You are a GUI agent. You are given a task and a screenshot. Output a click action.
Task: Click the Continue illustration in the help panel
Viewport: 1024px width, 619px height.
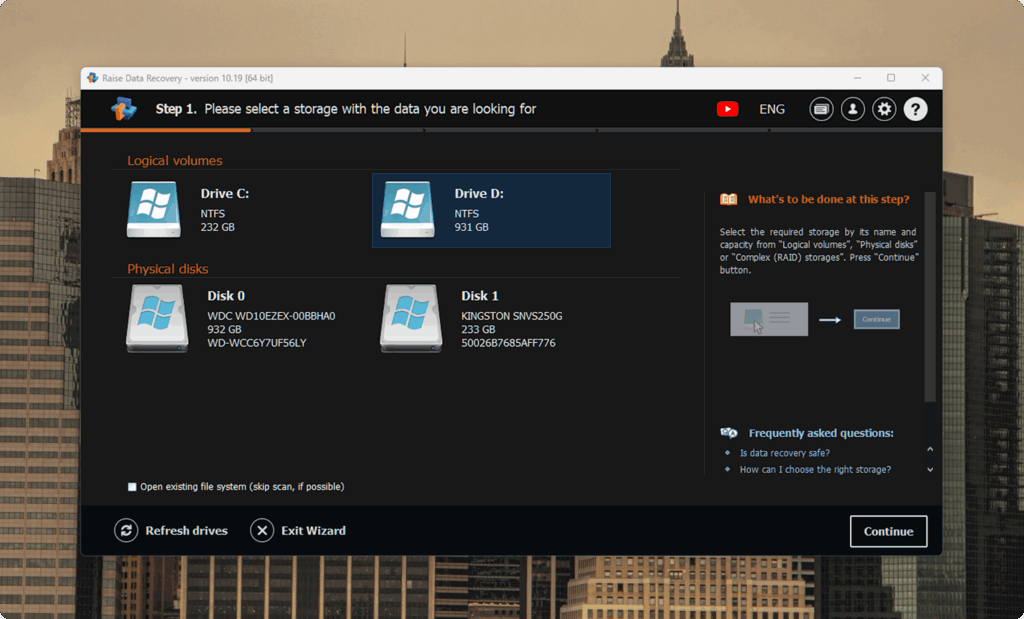[876, 319]
